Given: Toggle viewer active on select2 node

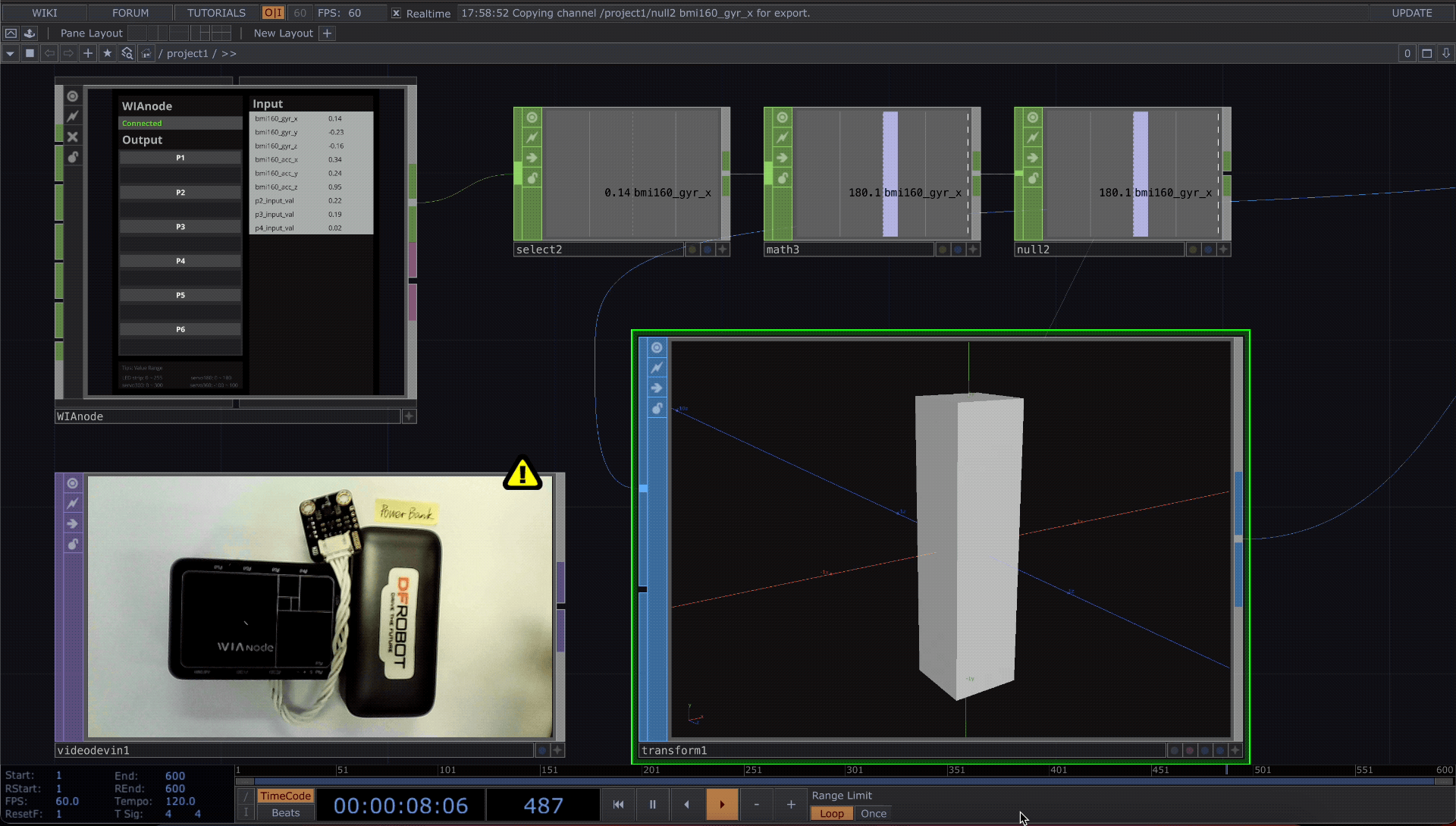Looking at the screenshot, I should click(x=532, y=118).
